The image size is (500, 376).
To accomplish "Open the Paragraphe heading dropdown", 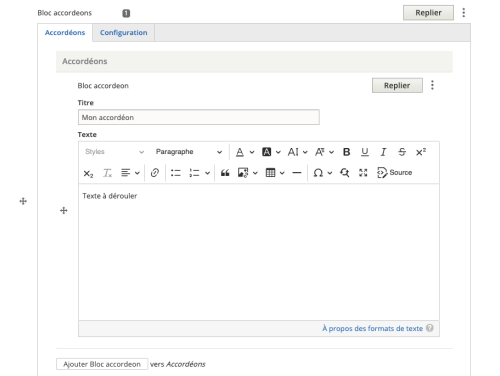I will click(x=189, y=152).
